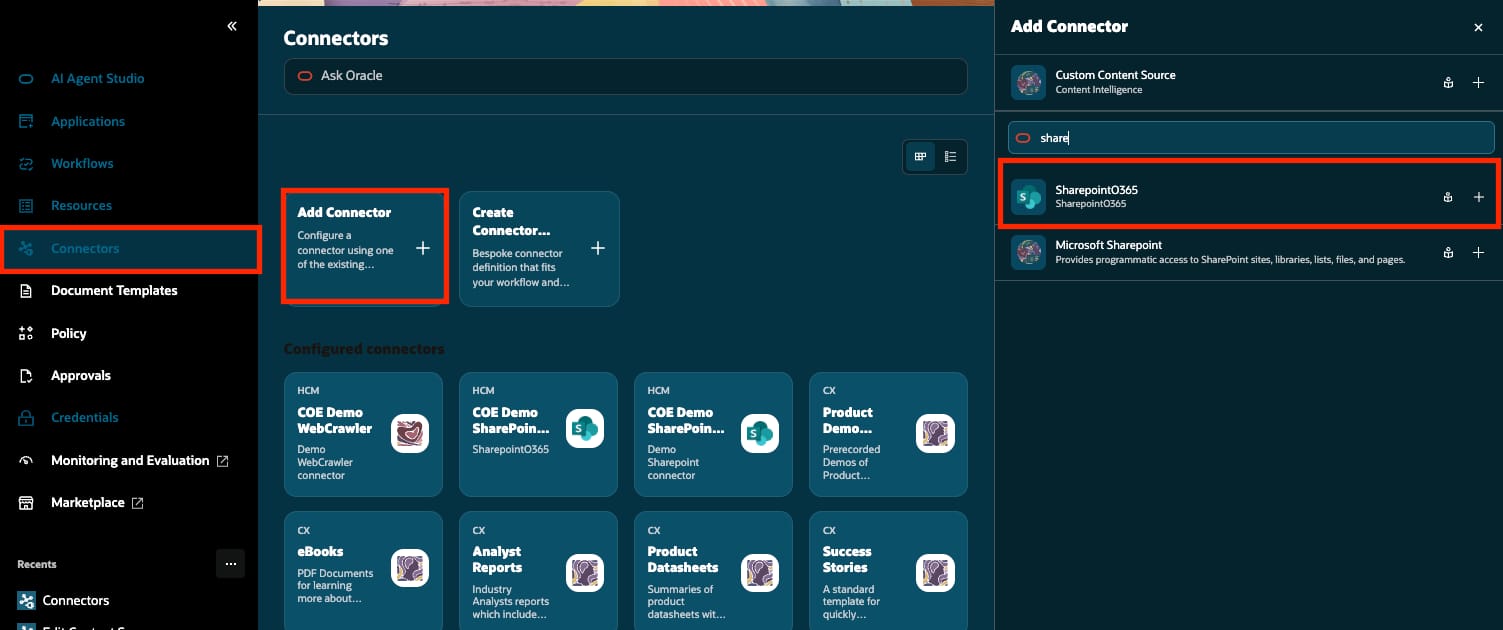Open the Analyst Reports card icon
1503x630 pixels.
(585, 572)
